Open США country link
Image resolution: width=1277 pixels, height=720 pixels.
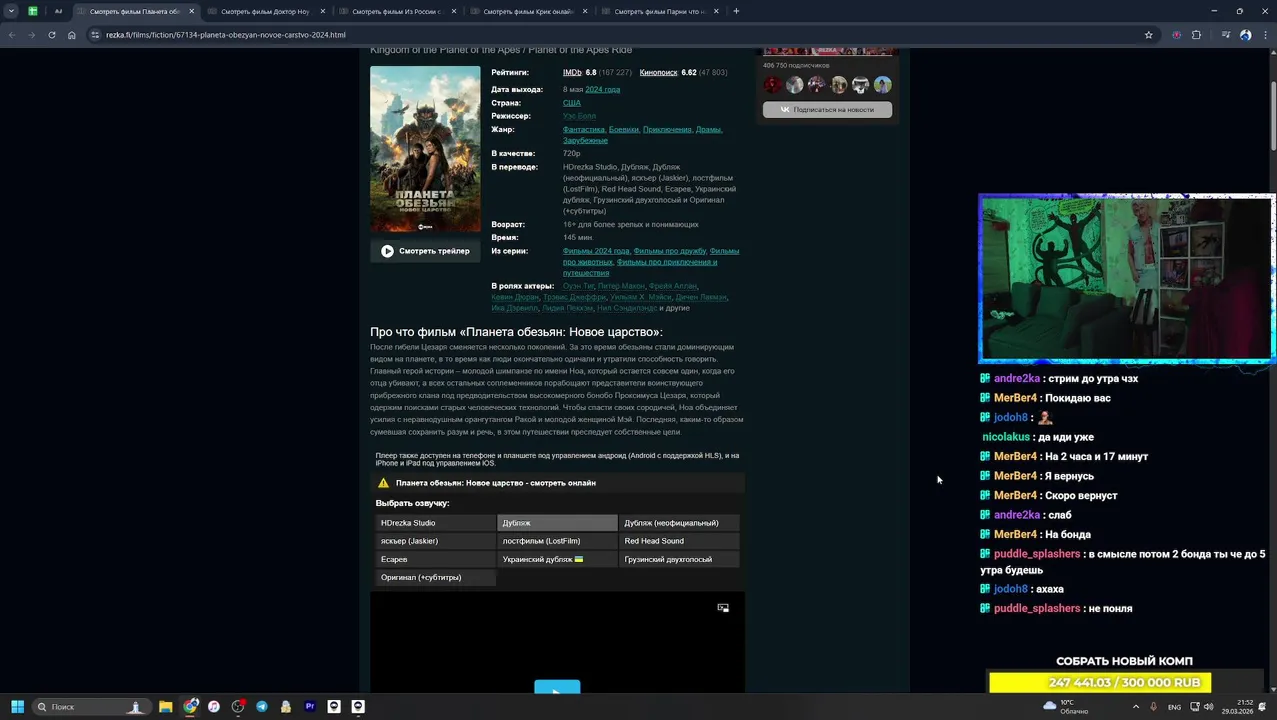point(572,103)
